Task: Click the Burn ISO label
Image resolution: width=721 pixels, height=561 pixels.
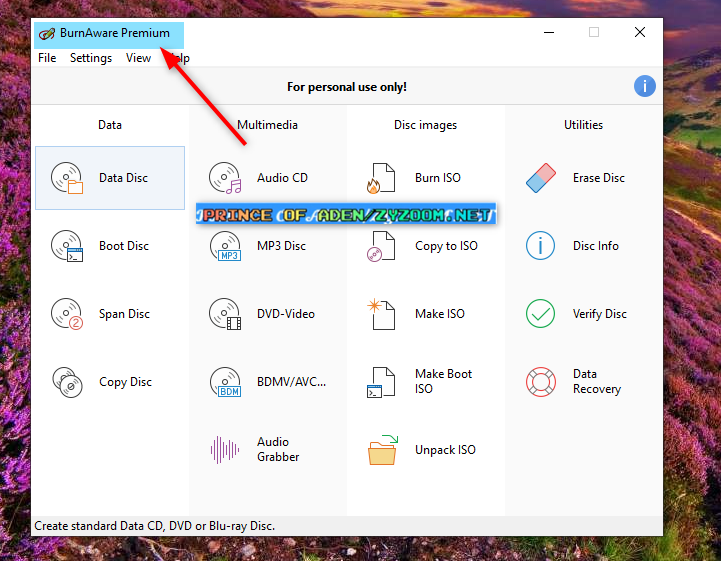Action: (438, 178)
